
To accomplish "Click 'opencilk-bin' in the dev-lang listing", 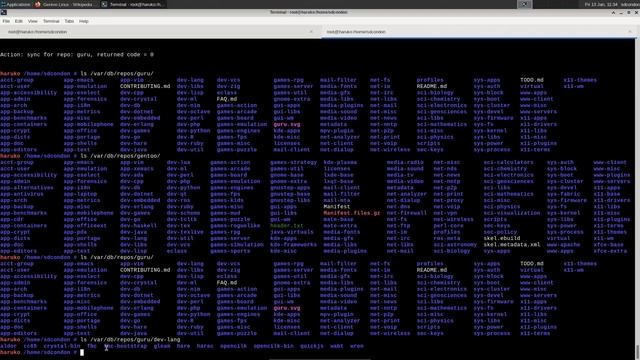I will pos(273,346).
